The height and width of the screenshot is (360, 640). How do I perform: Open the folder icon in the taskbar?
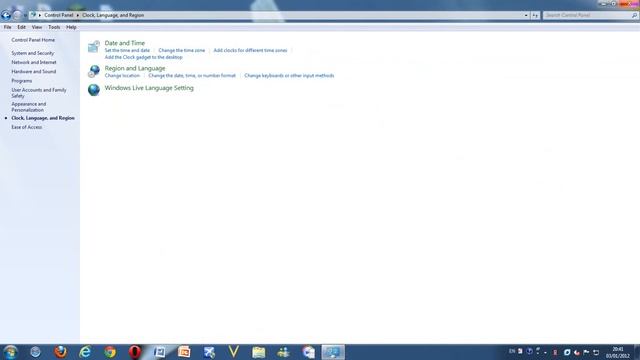tap(258, 352)
